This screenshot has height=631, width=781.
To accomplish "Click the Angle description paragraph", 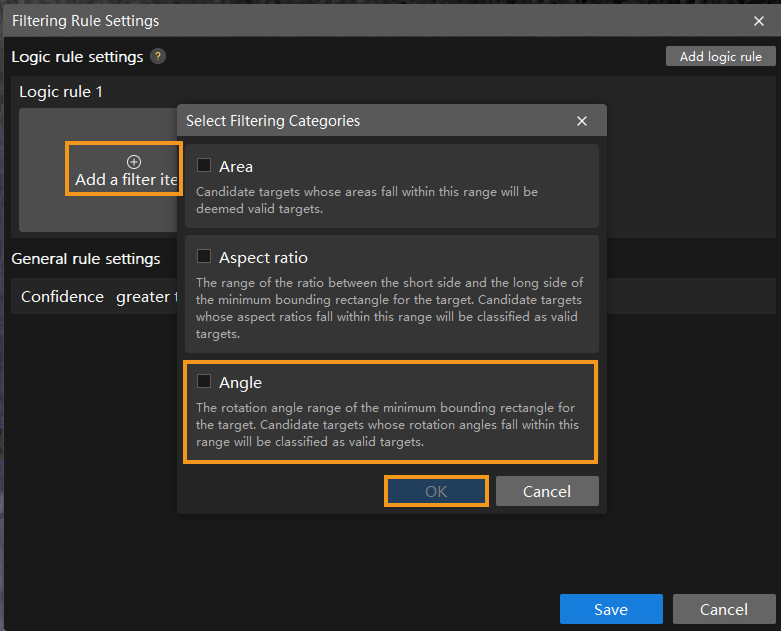I will pos(387,425).
